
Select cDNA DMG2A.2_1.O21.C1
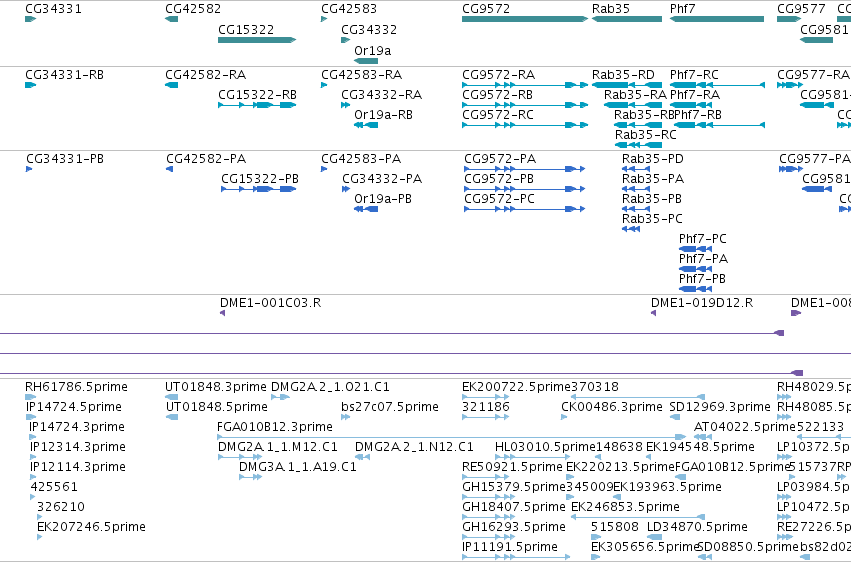[330, 387]
